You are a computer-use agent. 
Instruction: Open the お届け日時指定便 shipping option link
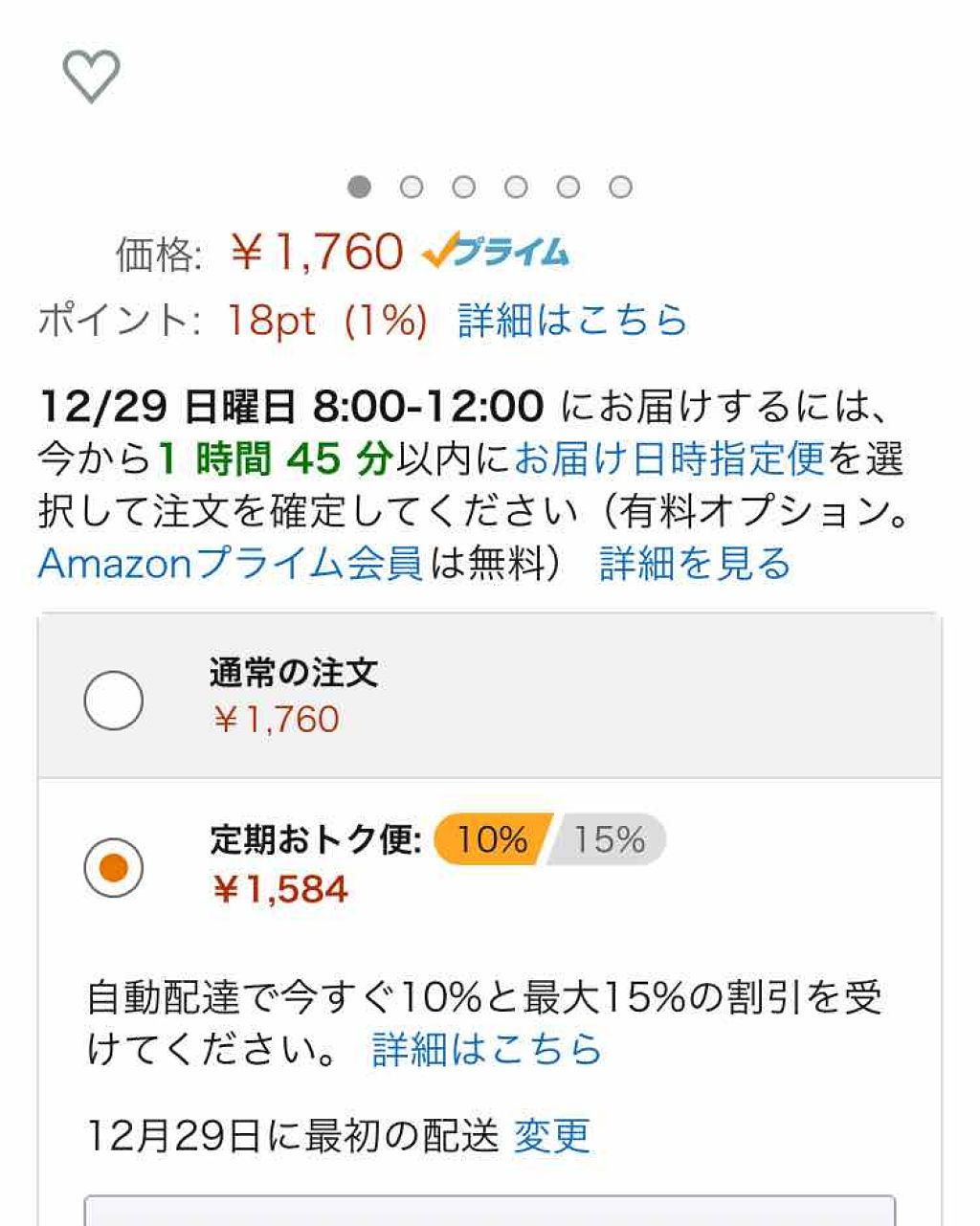click(667, 458)
